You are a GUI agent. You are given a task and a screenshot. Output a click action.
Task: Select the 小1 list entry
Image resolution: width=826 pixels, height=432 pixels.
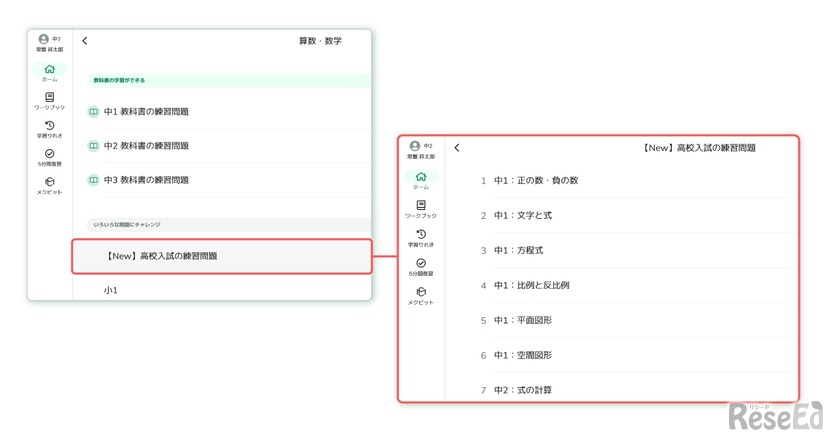[111, 290]
